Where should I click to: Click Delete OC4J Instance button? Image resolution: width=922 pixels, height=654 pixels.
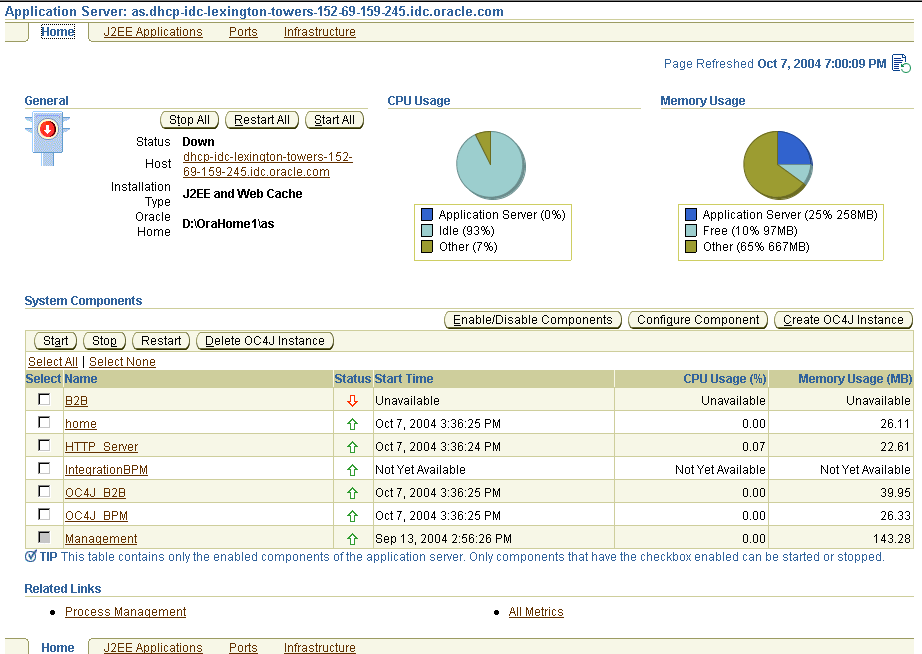(x=265, y=341)
